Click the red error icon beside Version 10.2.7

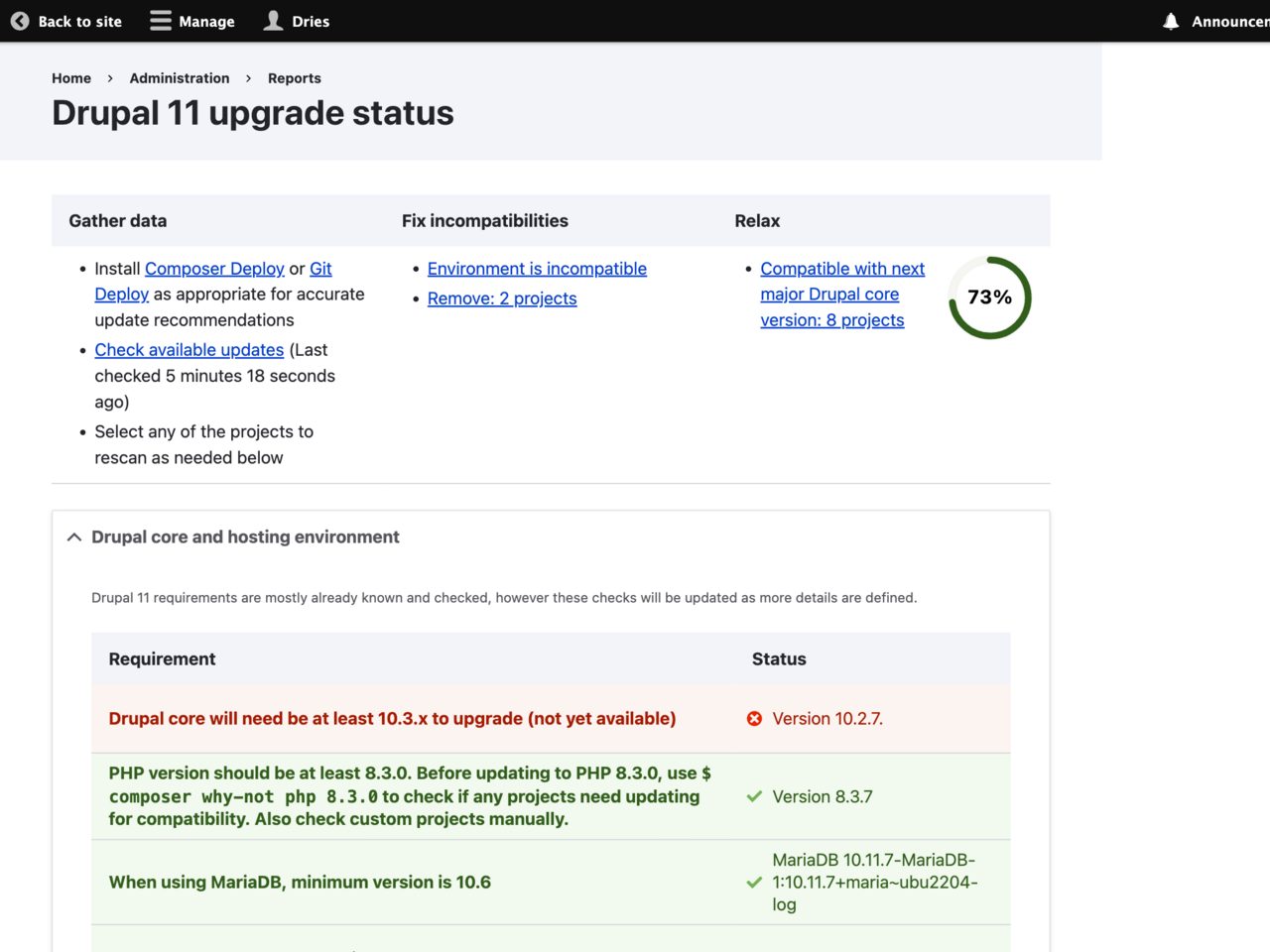click(754, 718)
